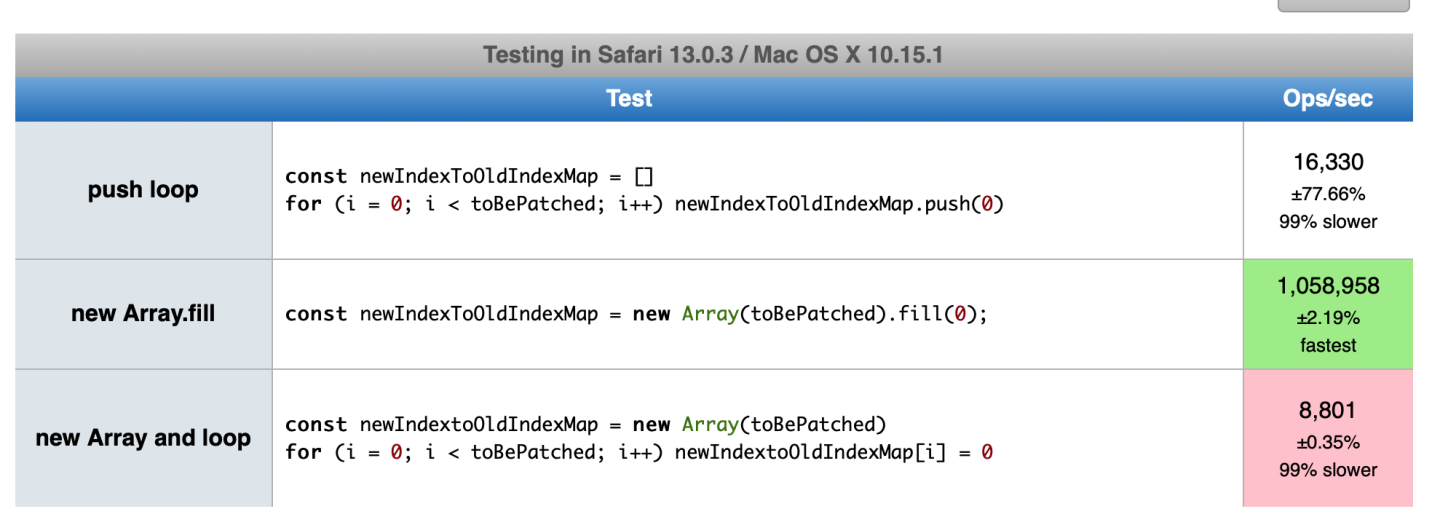Select the "new Array and loop" test name
The image size is (1440, 517).
[143, 438]
